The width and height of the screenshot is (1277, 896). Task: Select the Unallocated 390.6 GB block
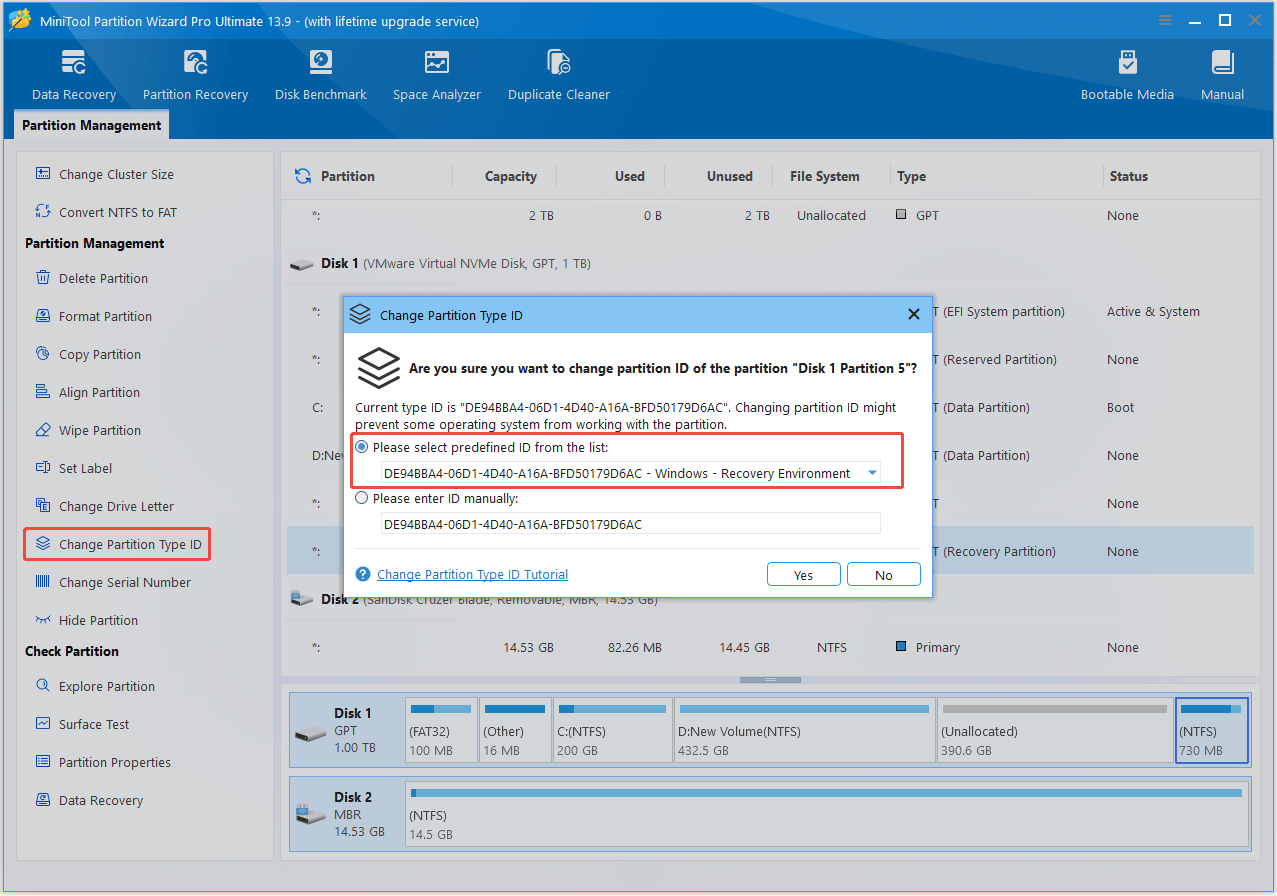1055,731
